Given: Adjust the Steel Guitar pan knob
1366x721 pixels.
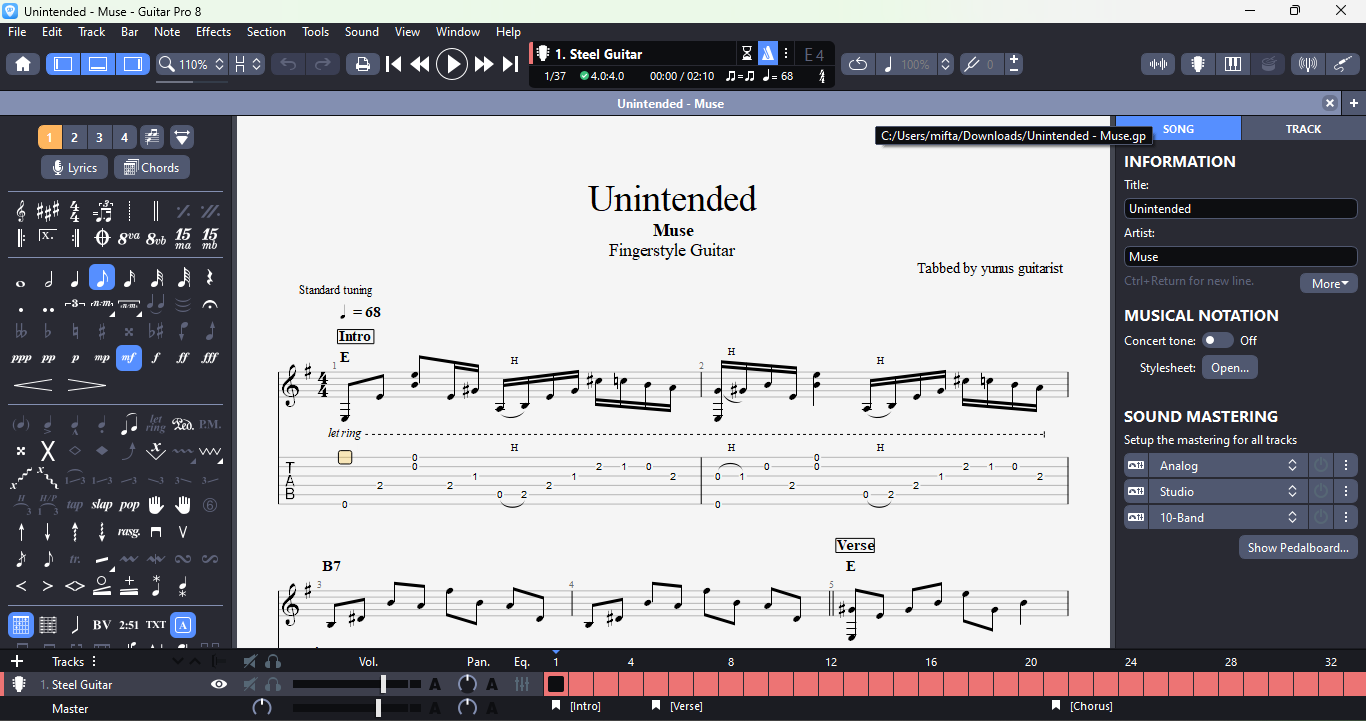Looking at the screenshot, I should (x=467, y=685).
